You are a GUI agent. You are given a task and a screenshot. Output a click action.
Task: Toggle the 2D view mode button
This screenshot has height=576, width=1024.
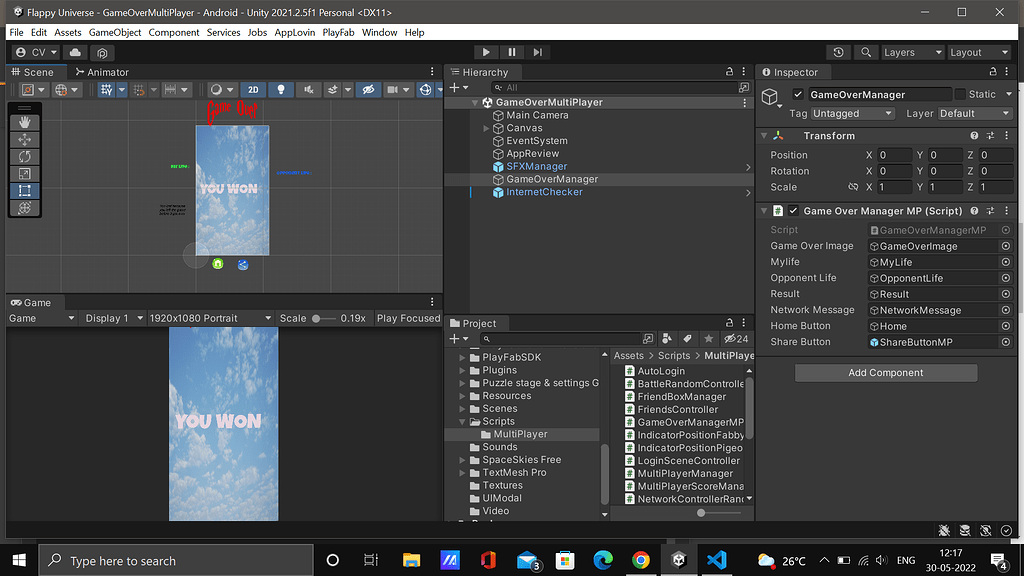click(254, 90)
